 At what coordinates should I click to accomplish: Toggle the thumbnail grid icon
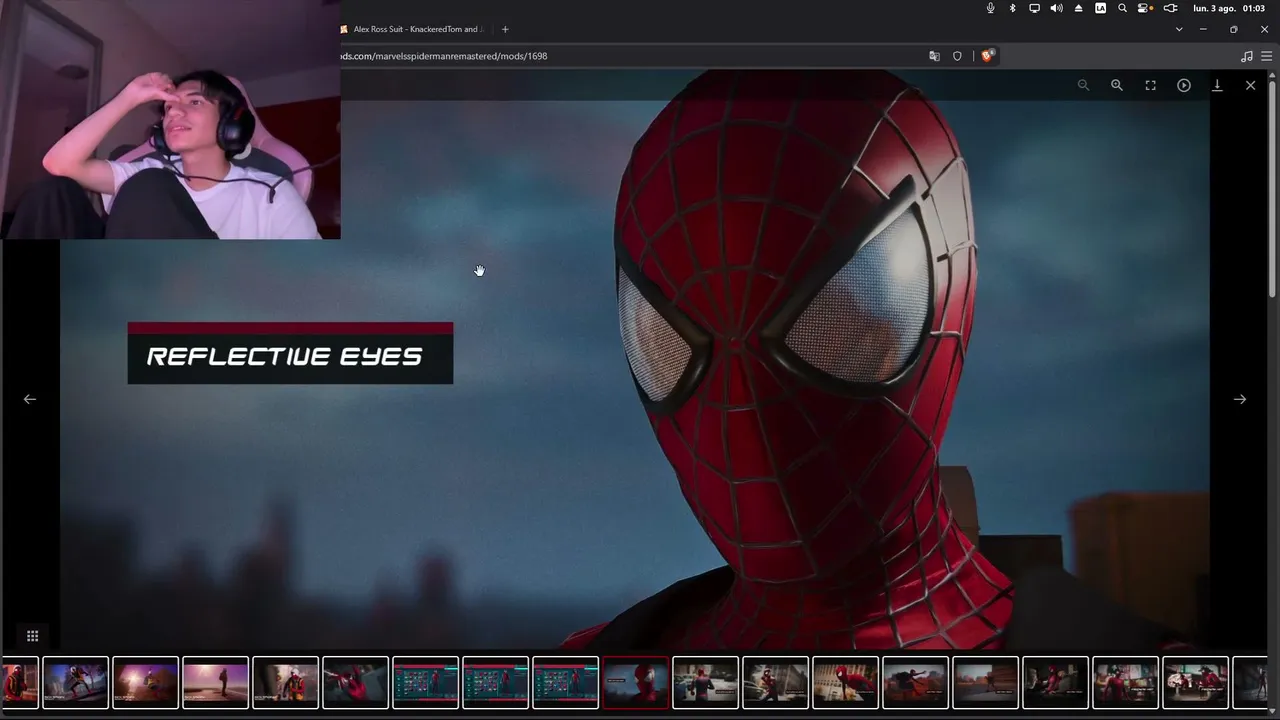coord(32,636)
